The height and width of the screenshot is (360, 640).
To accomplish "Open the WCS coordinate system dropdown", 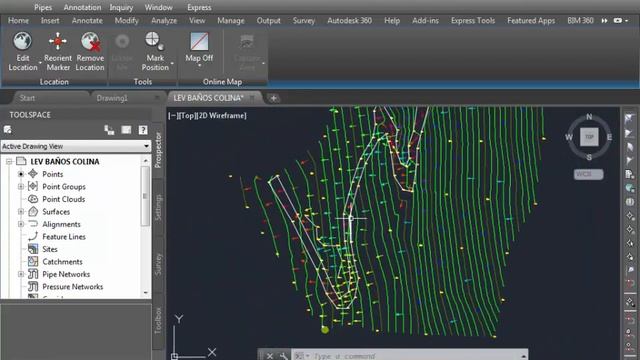I will click(x=588, y=174).
